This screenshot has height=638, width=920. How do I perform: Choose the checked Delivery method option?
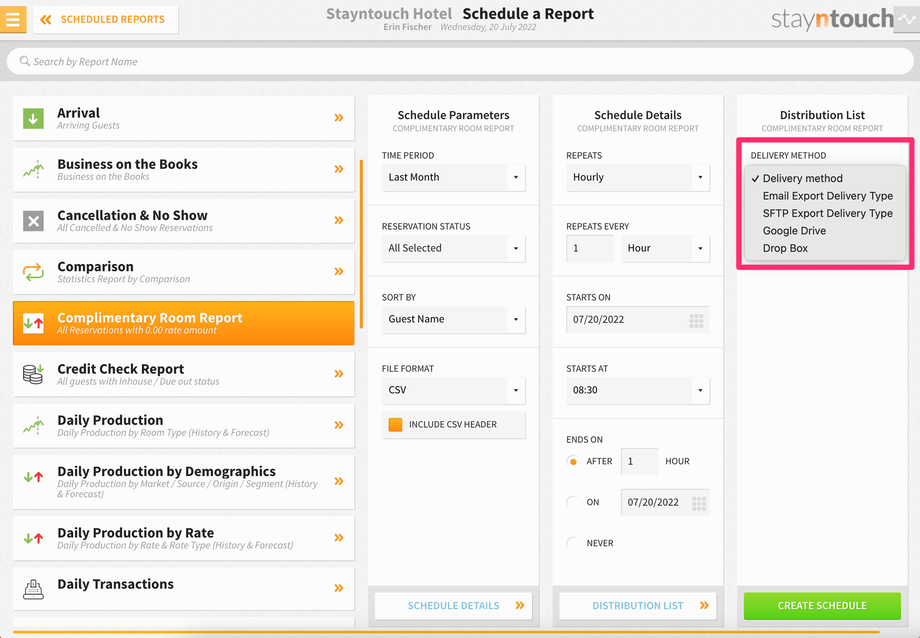click(x=825, y=178)
